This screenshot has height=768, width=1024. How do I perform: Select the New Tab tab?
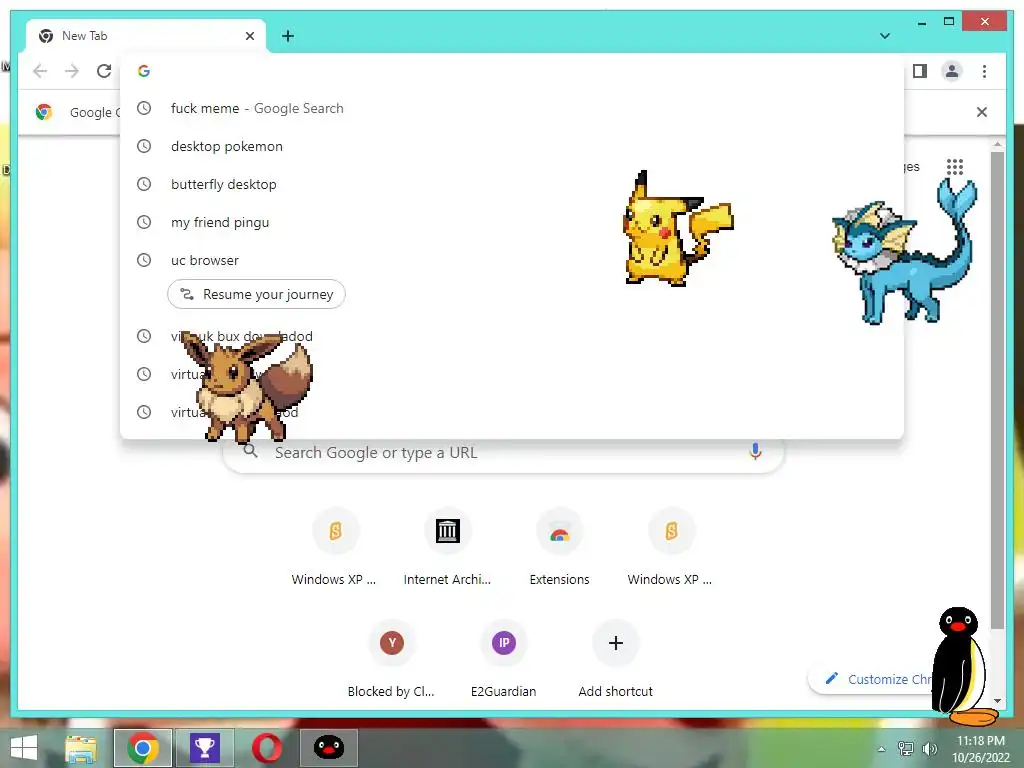click(x=145, y=36)
